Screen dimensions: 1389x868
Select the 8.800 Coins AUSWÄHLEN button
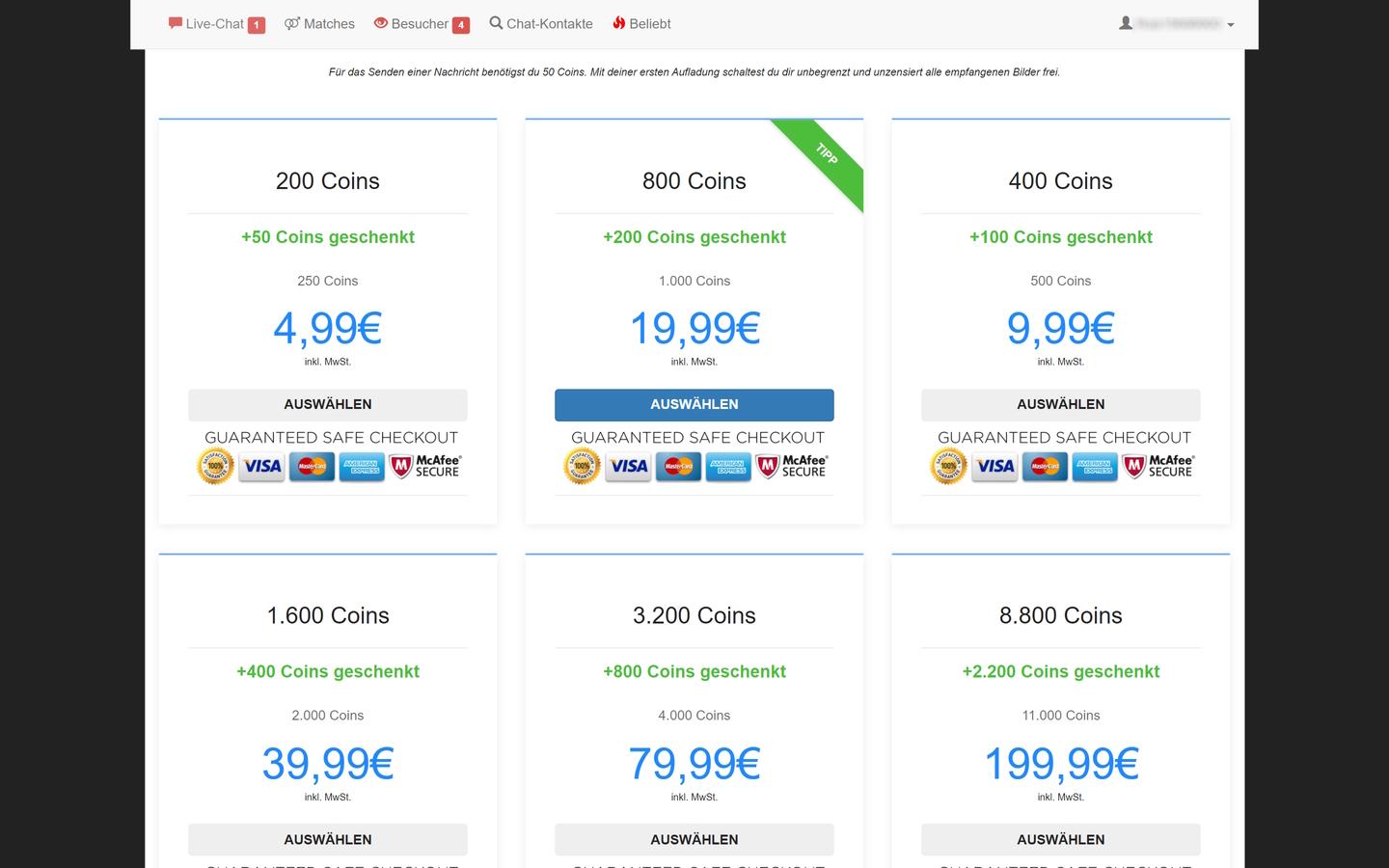[1060, 839]
